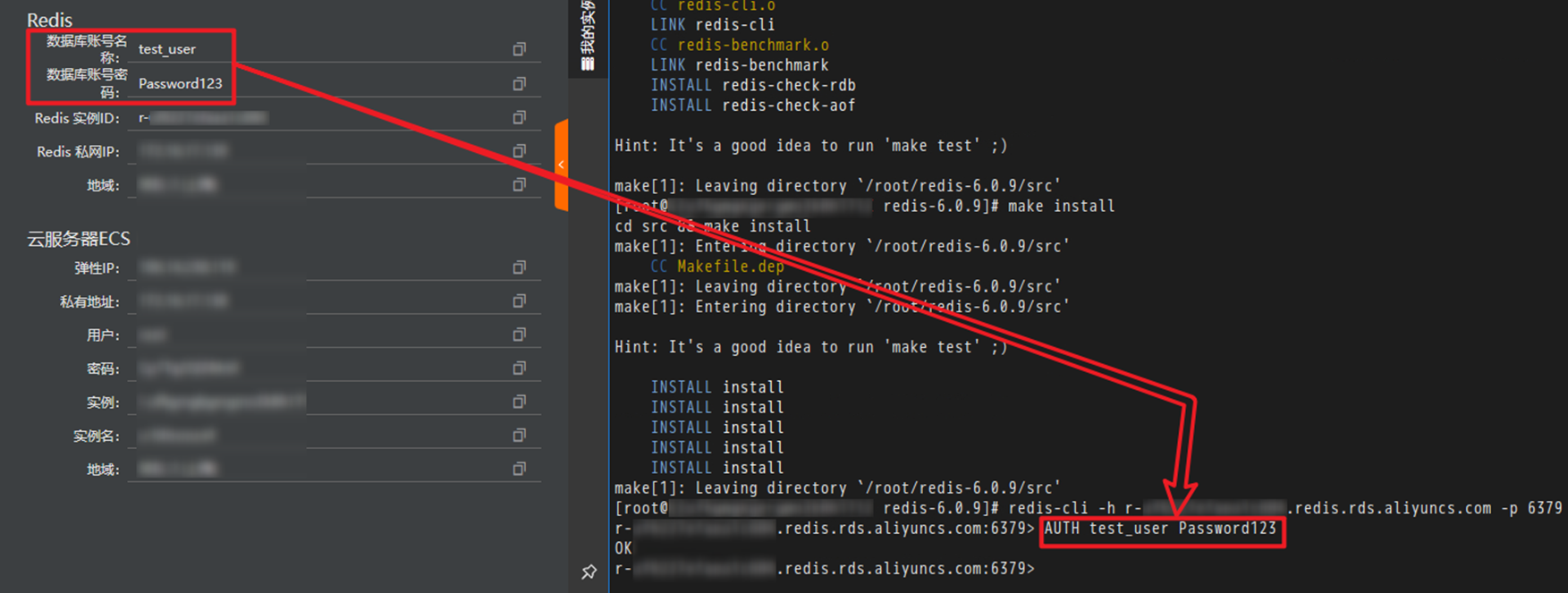This screenshot has height=593, width=1568.
Task: Click the 'OK' response in terminal
Action: (x=623, y=548)
